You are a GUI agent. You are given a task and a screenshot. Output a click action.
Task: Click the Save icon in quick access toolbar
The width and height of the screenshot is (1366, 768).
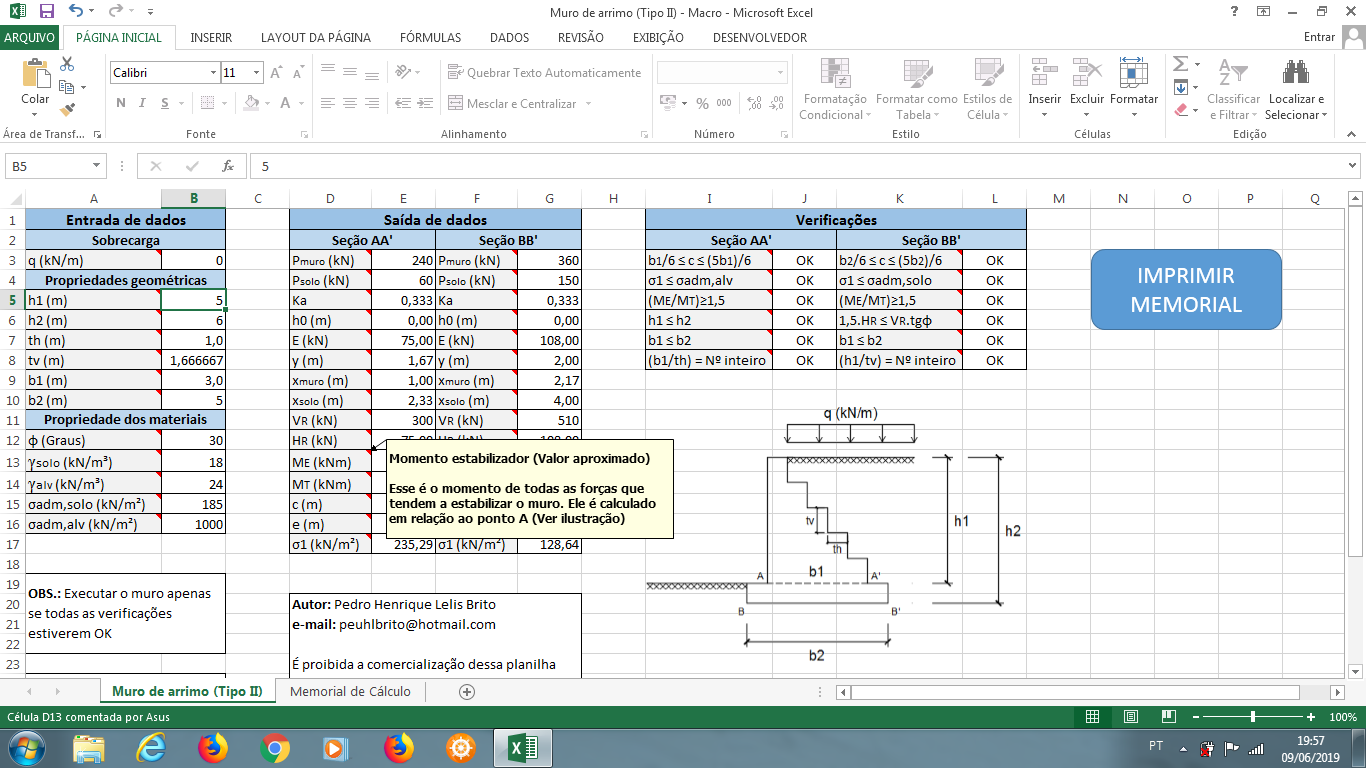coord(47,12)
